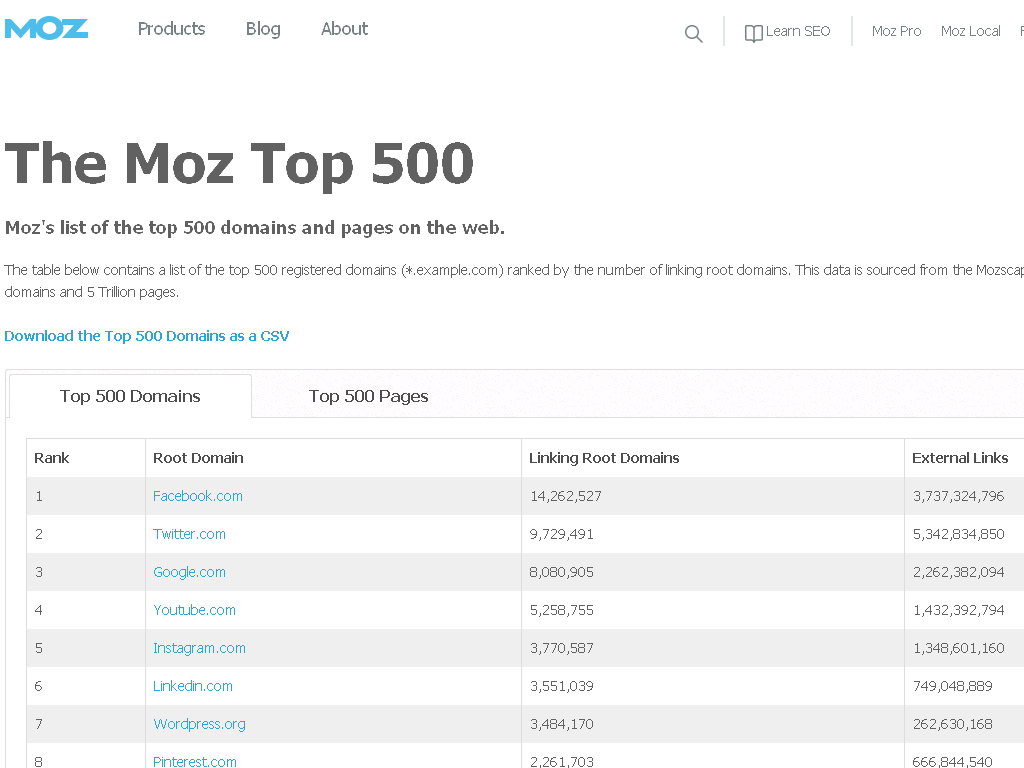Click rank number 7 cell
1024x768 pixels.
86,724
